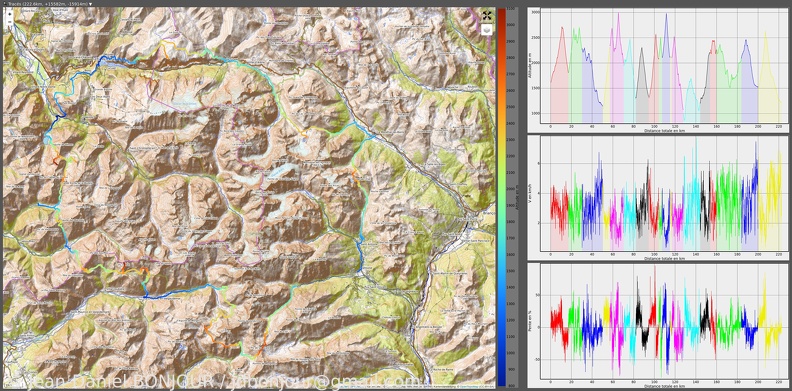Click the 3000 label on the color scale

511,24
